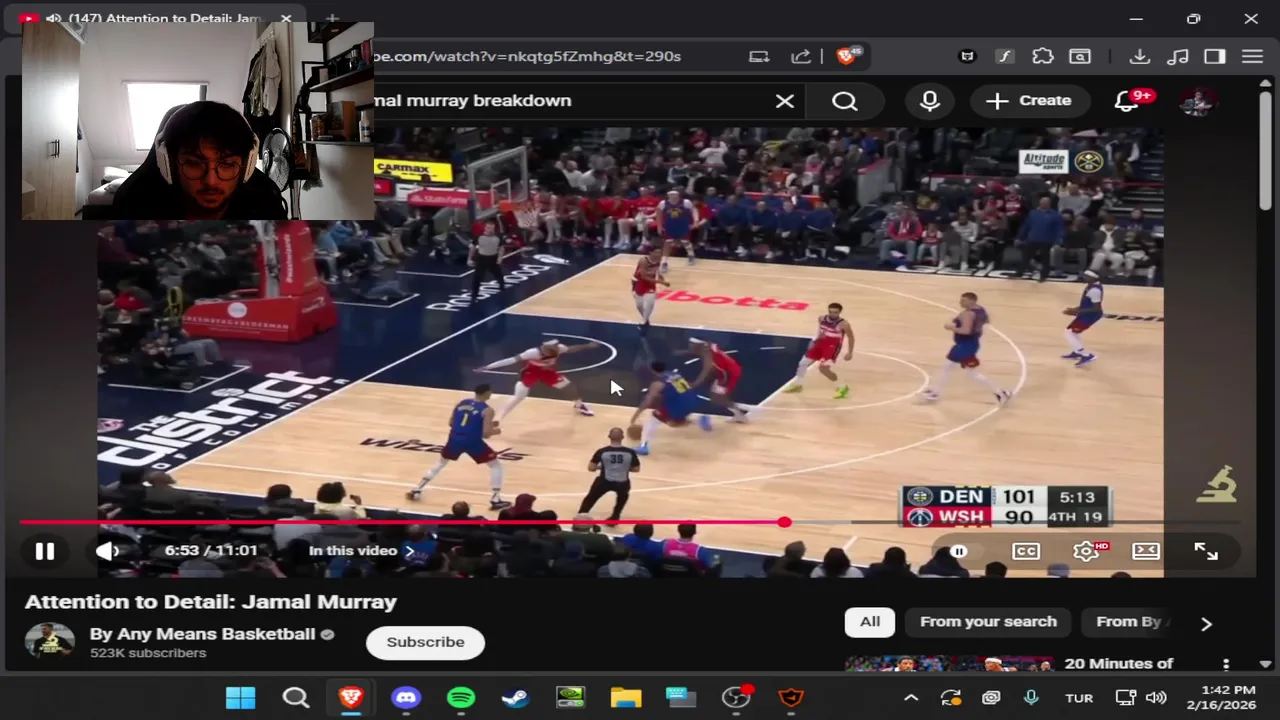
Task: Exit full-window player view
Action: pyautogui.click(x=1206, y=551)
